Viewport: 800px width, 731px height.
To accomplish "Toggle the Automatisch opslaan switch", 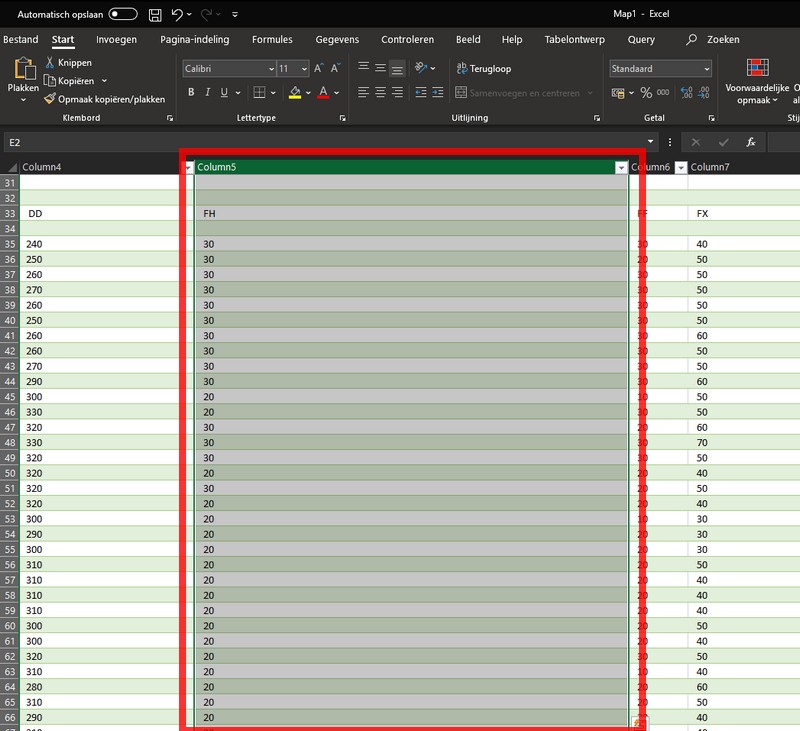I will point(123,15).
